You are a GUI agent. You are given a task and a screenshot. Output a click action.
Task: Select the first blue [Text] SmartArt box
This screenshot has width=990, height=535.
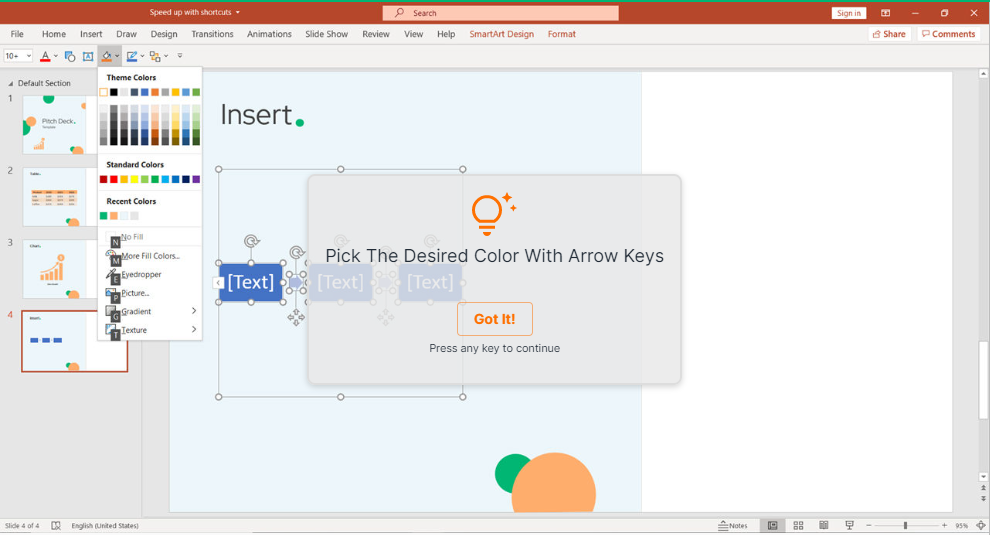point(251,282)
